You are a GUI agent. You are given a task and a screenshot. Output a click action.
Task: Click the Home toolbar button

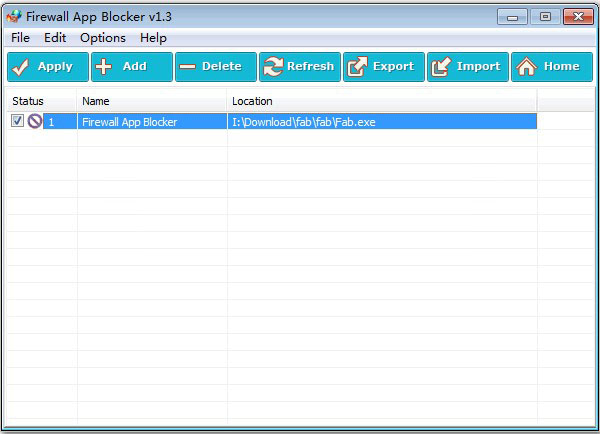[552, 67]
